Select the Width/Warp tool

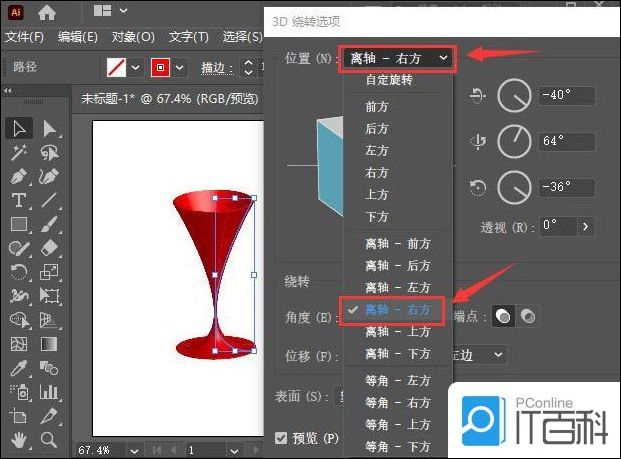(x=19, y=296)
